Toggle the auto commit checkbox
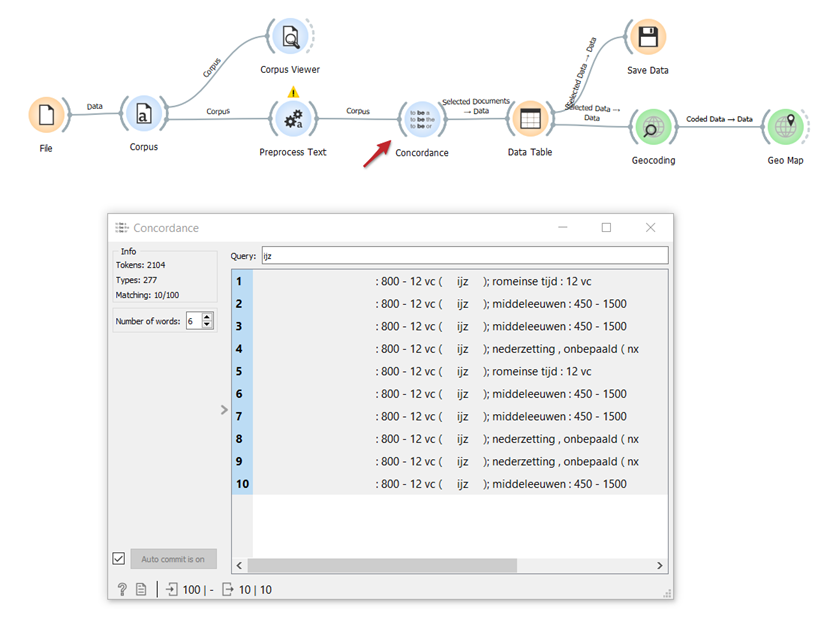The width and height of the screenshot is (830, 629). (119, 558)
